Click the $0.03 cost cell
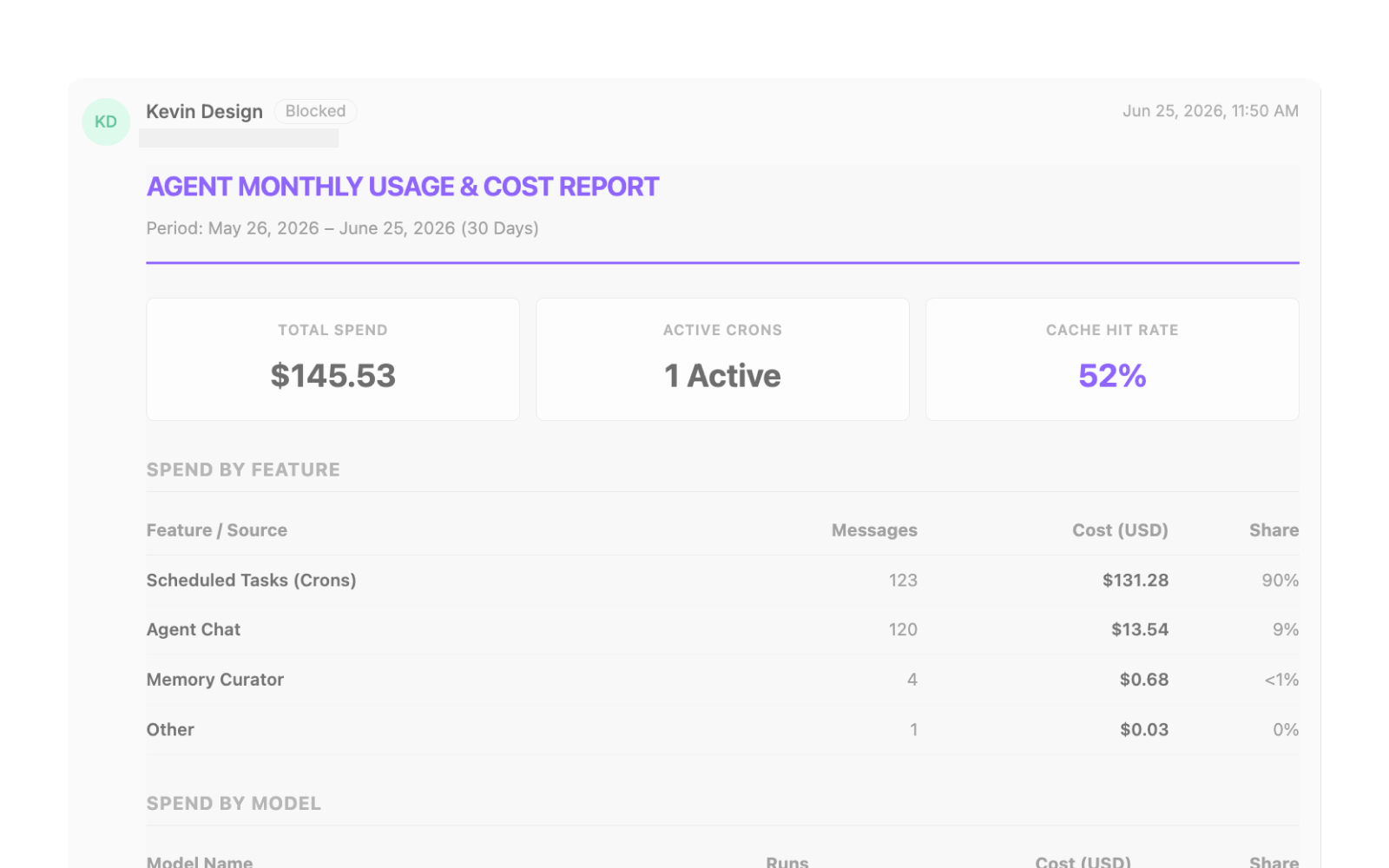The image size is (1389, 868). coord(1143,730)
